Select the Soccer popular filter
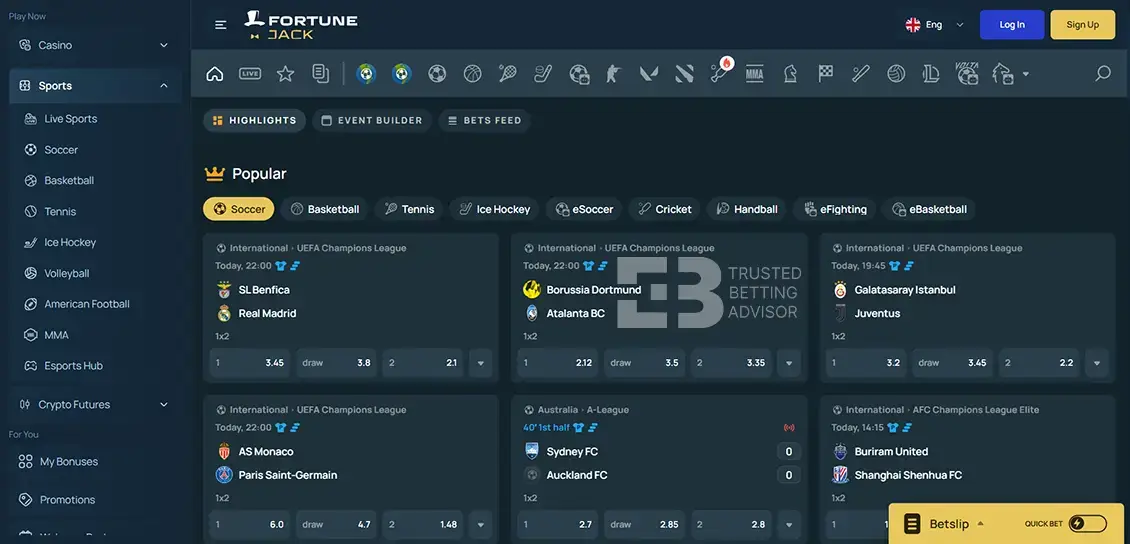 click(239, 209)
